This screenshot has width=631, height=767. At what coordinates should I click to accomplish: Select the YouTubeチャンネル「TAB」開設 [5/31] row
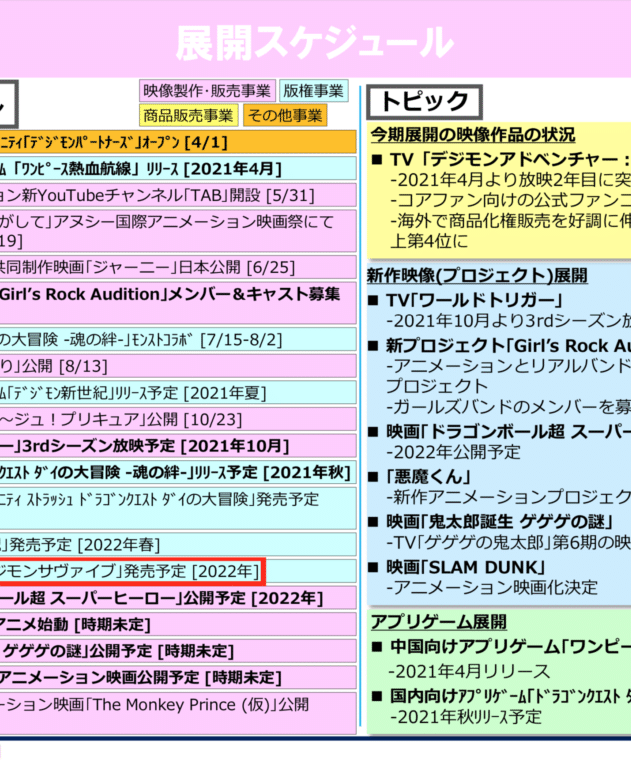coord(178,196)
